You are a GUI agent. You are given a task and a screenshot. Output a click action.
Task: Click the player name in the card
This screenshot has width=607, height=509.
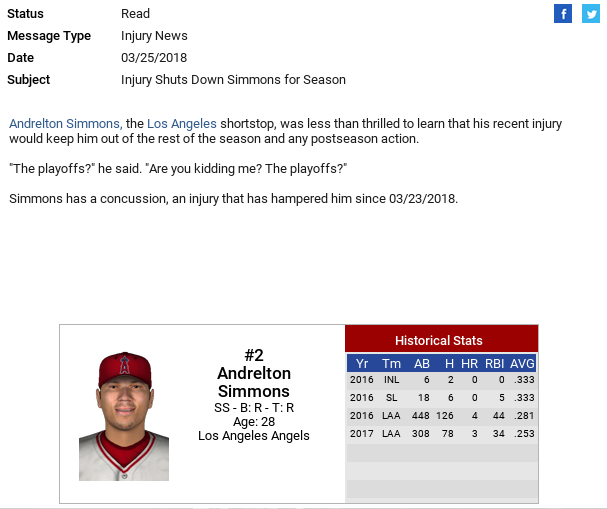point(253,382)
